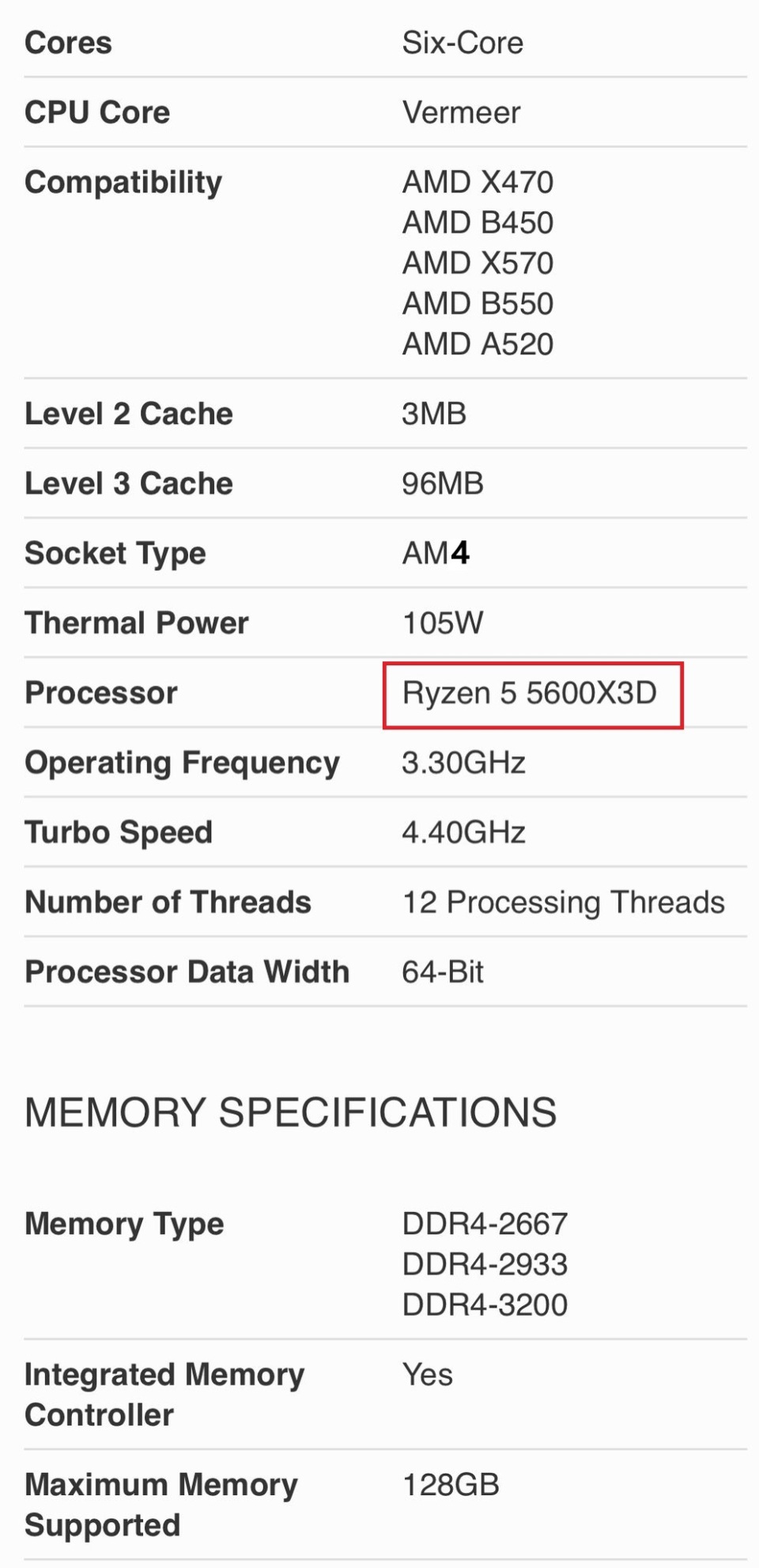Click DDR4-3200 in the memory types

[485, 1305]
